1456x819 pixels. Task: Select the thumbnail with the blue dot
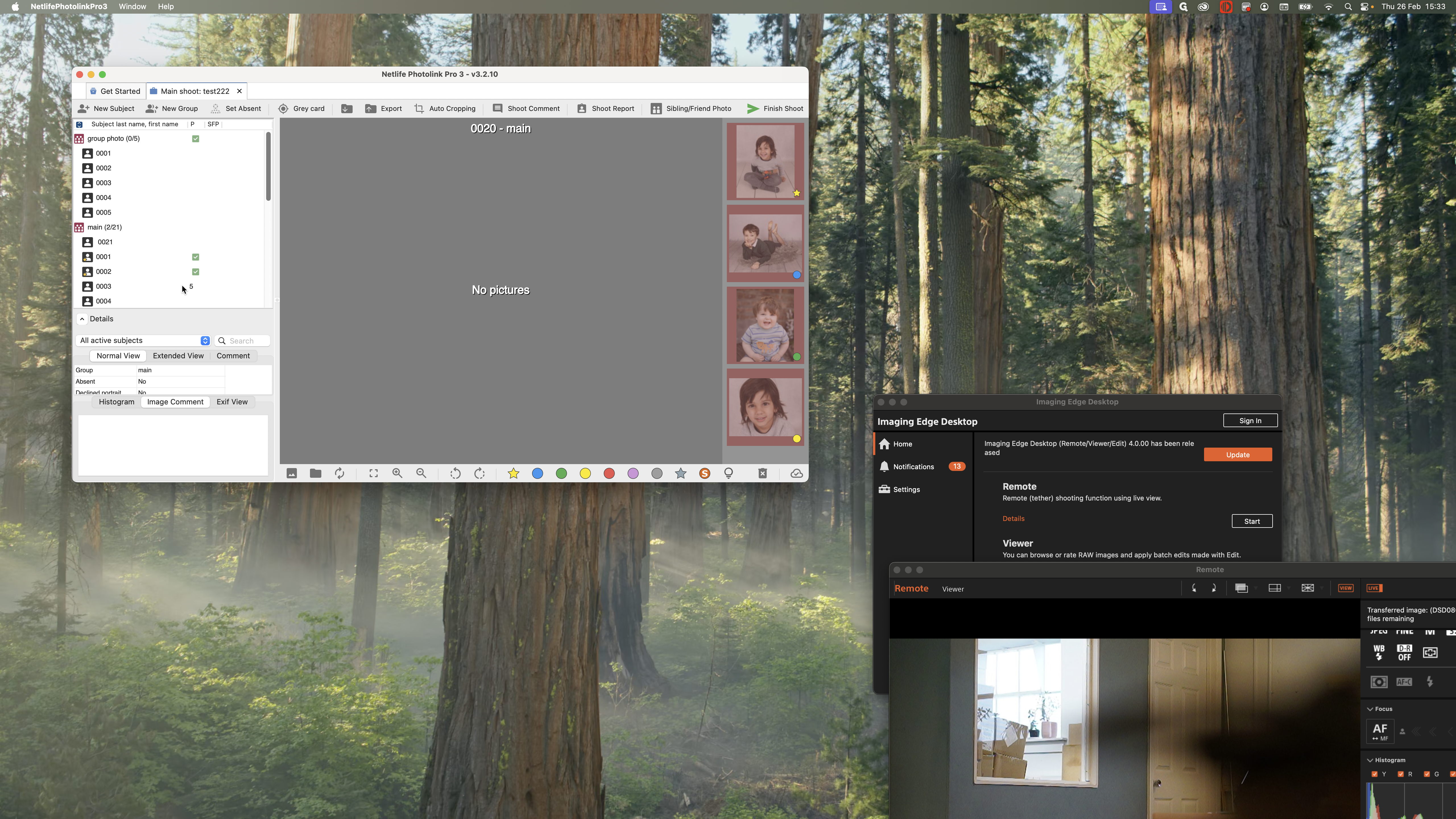click(x=765, y=244)
